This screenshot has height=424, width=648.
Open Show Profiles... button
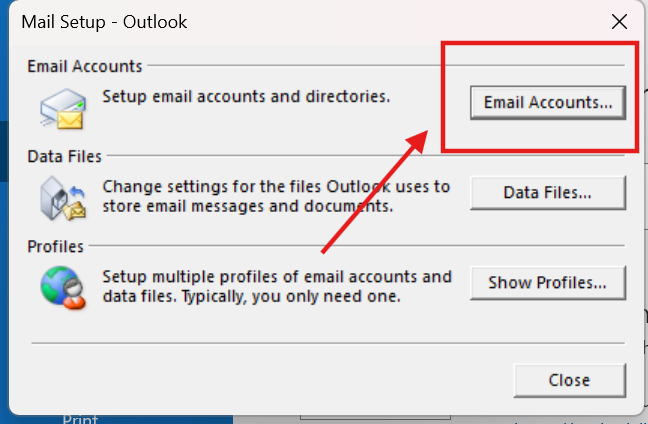548,283
